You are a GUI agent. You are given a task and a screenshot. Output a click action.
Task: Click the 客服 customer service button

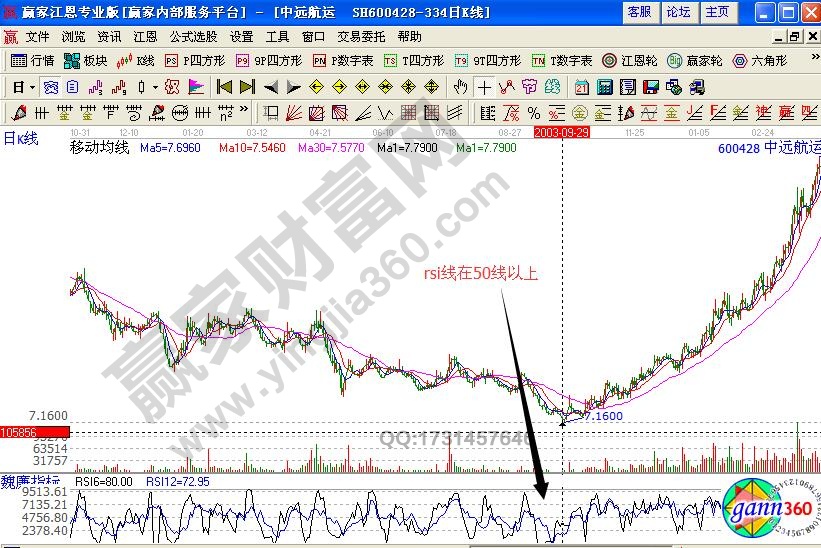[639, 12]
